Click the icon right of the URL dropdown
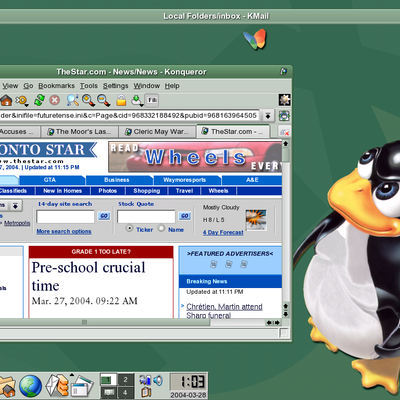 click(x=284, y=116)
